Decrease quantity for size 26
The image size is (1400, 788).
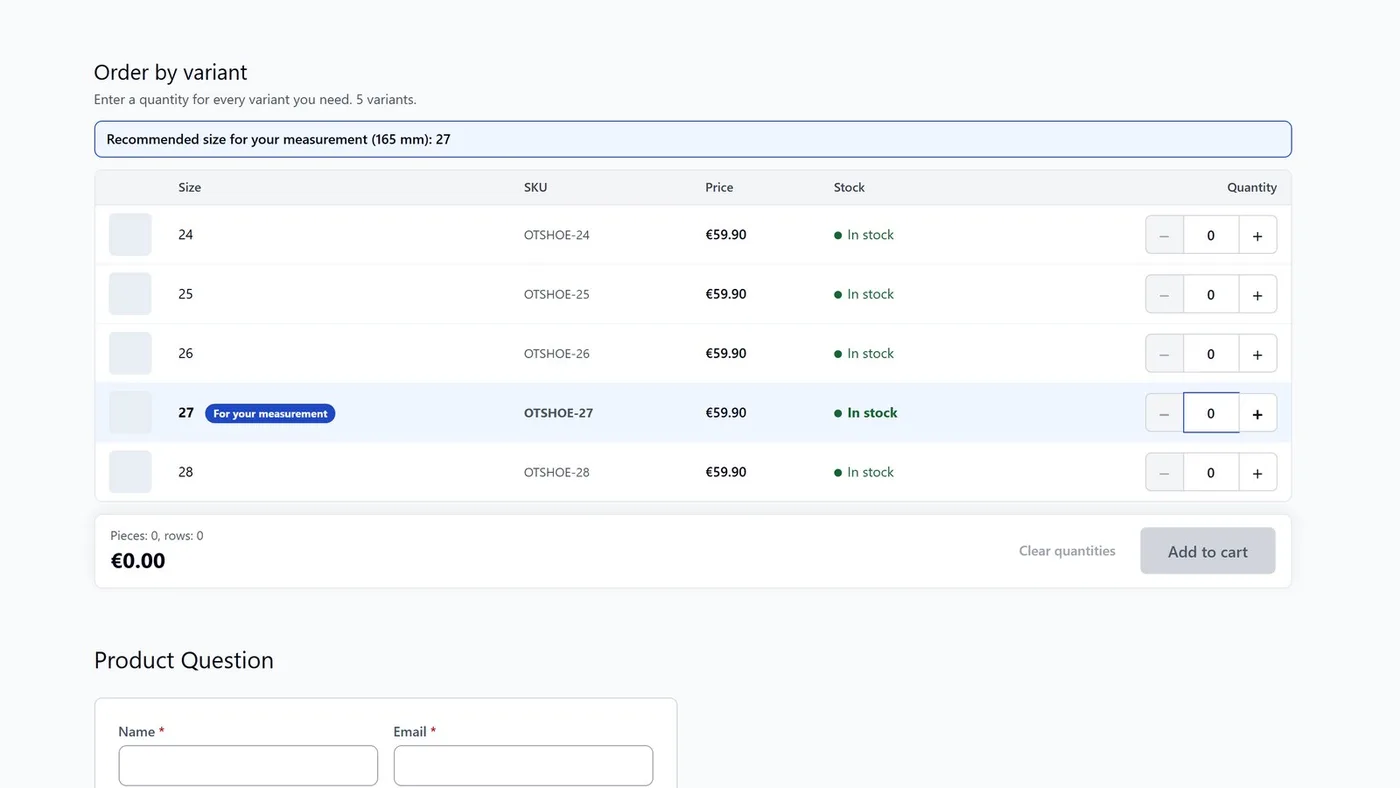1164,354
